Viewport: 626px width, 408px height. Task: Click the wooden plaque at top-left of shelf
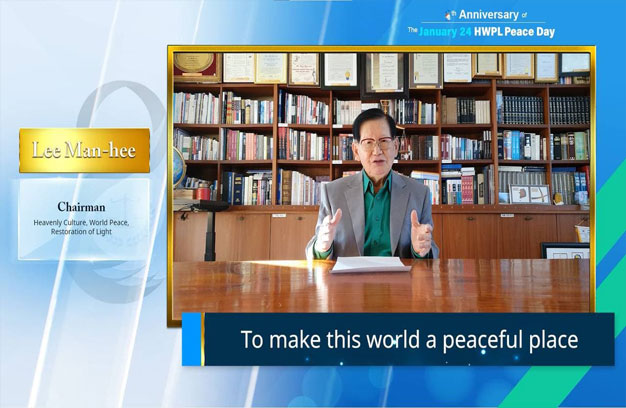click(x=195, y=66)
